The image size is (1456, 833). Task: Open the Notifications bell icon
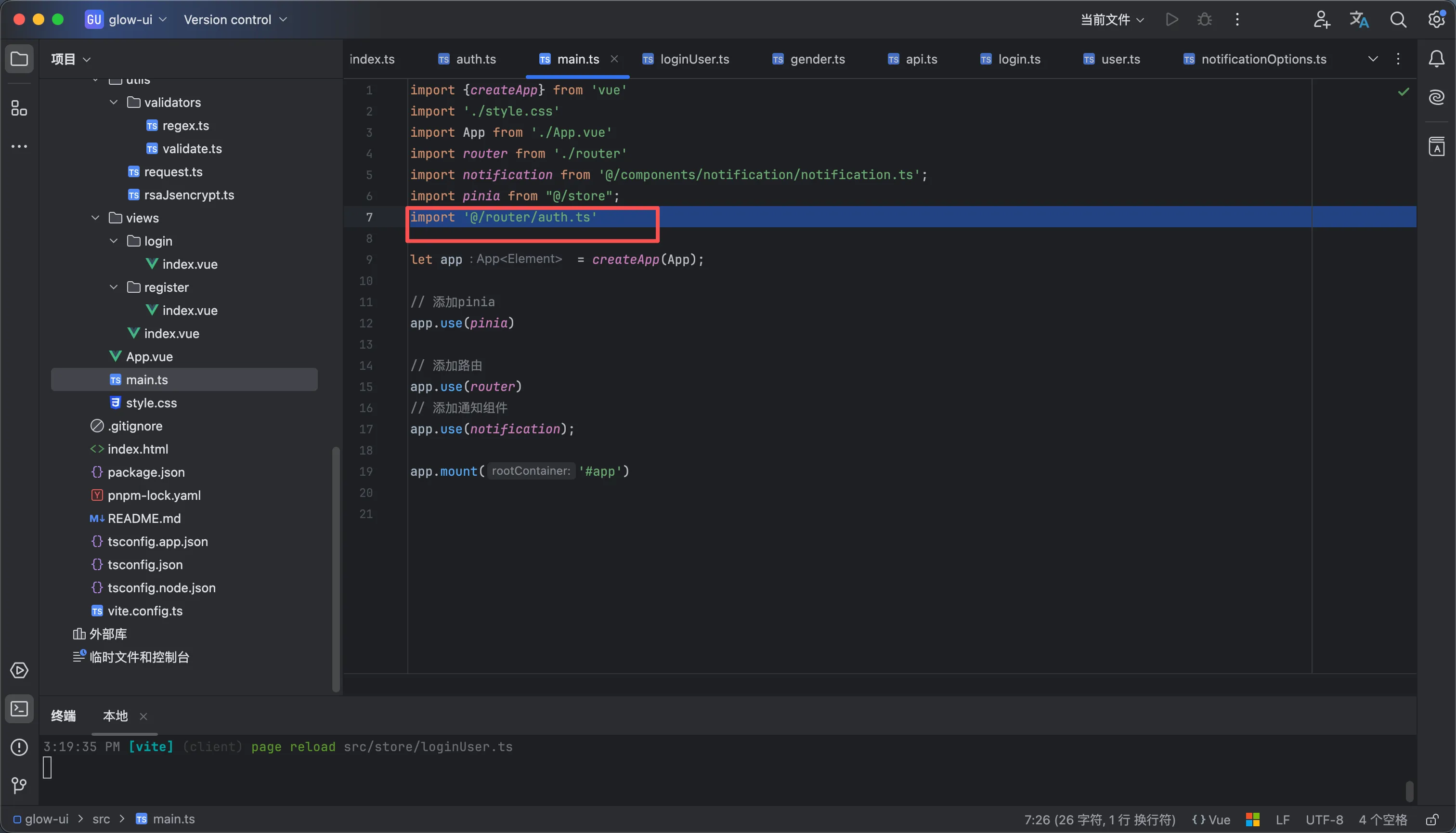point(1437,59)
